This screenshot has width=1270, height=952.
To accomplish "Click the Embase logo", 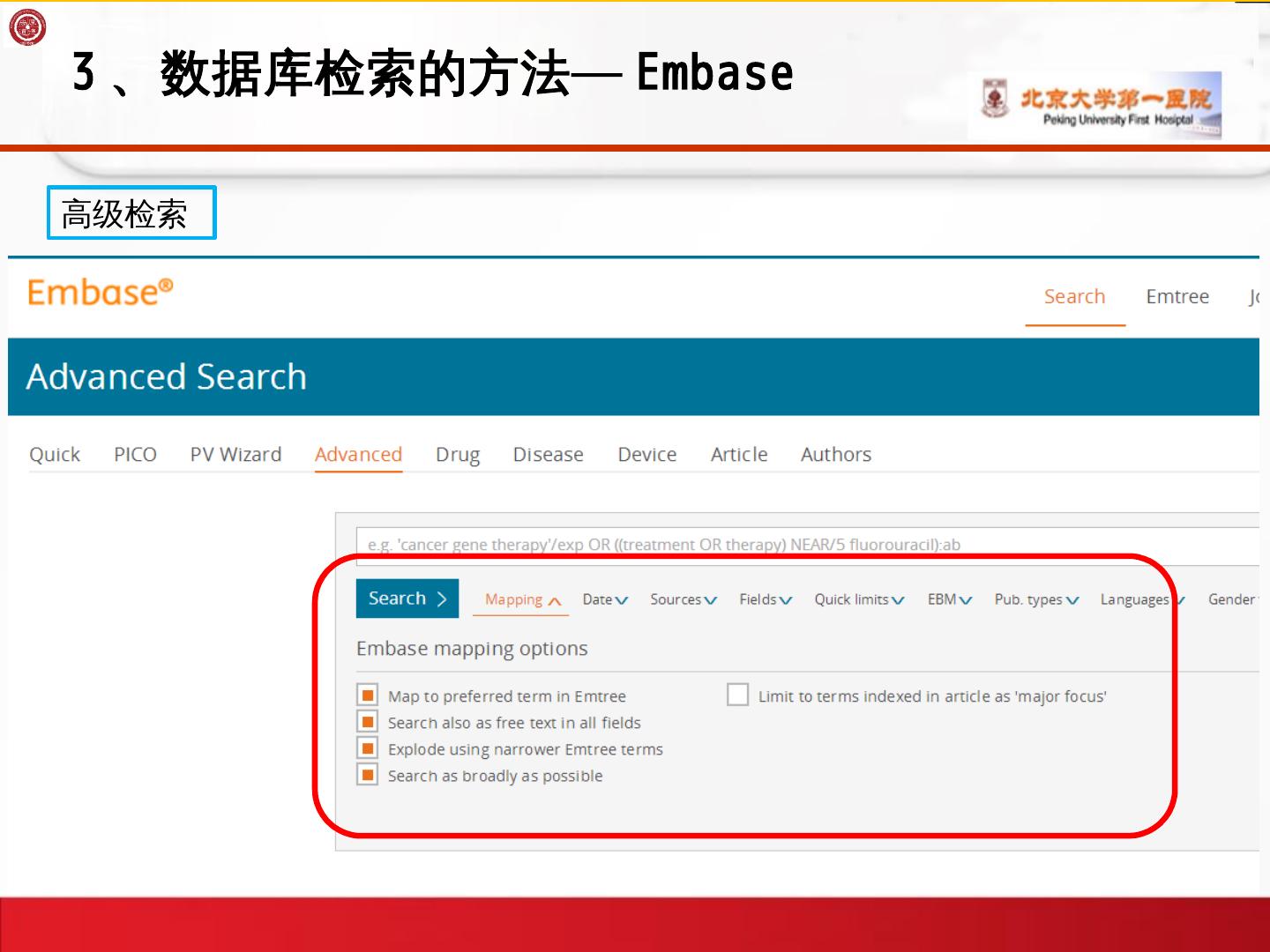I will 100,292.
